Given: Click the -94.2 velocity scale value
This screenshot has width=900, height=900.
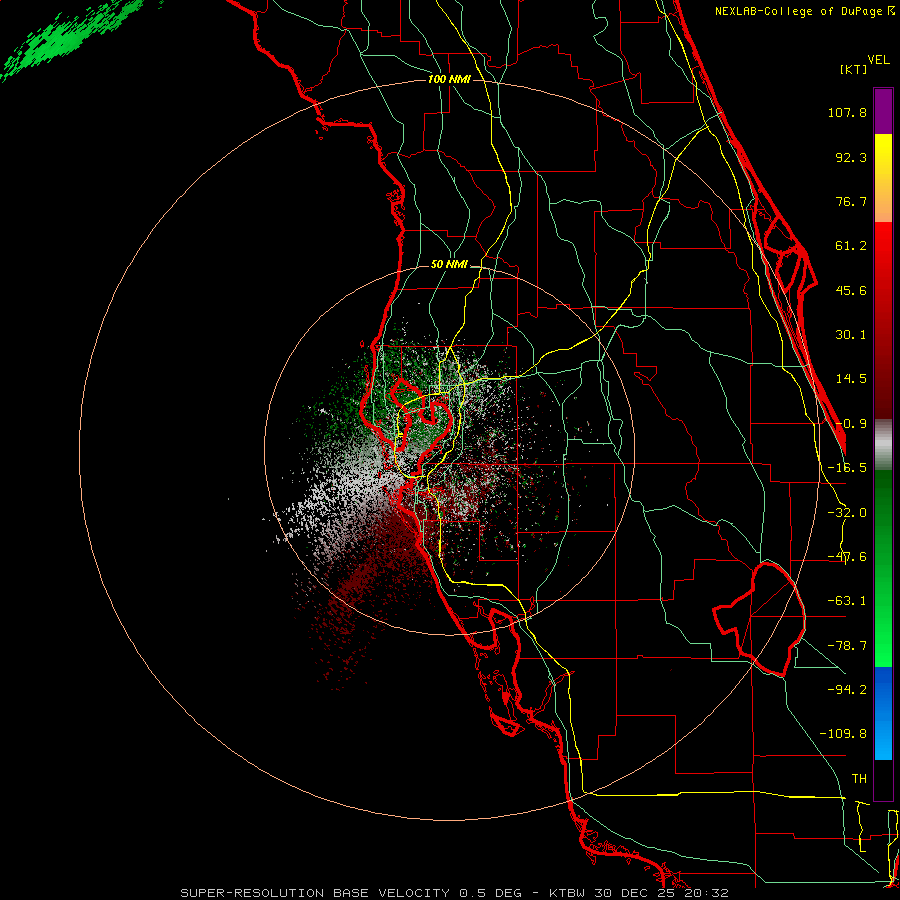Looking at the screenshot, I should click(x=847, y=690).
